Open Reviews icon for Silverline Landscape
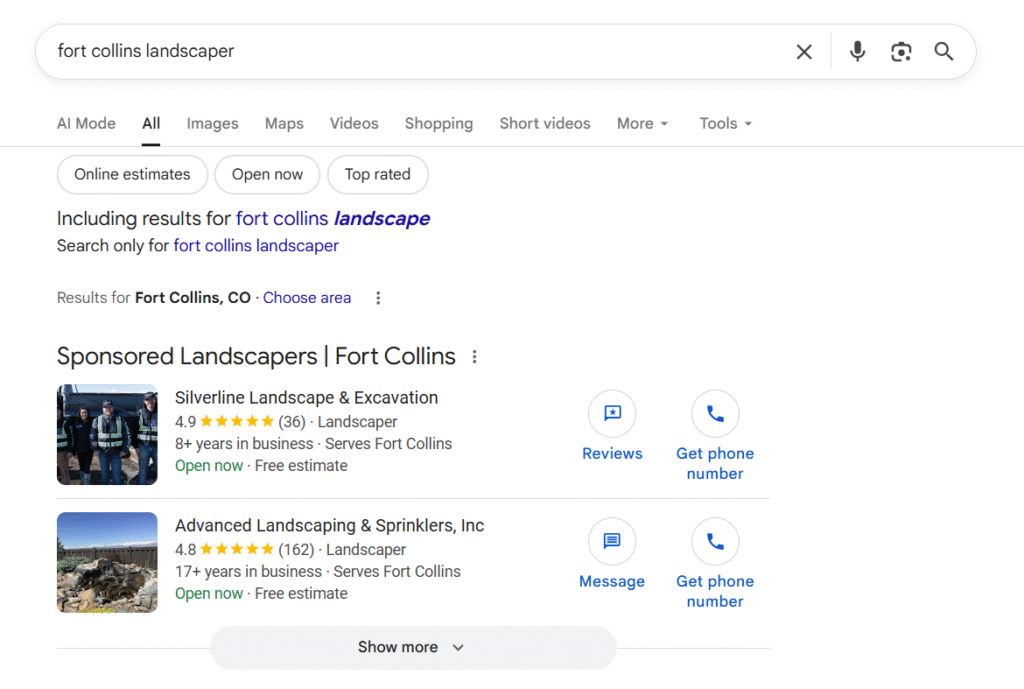1024x689 pixels. pos(612,414)
